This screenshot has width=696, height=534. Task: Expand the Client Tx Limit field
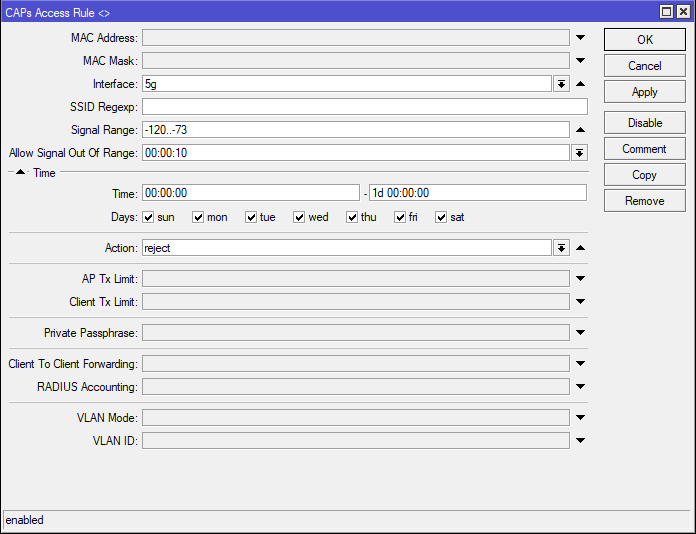pyautogui.click(x=580, y=301)
